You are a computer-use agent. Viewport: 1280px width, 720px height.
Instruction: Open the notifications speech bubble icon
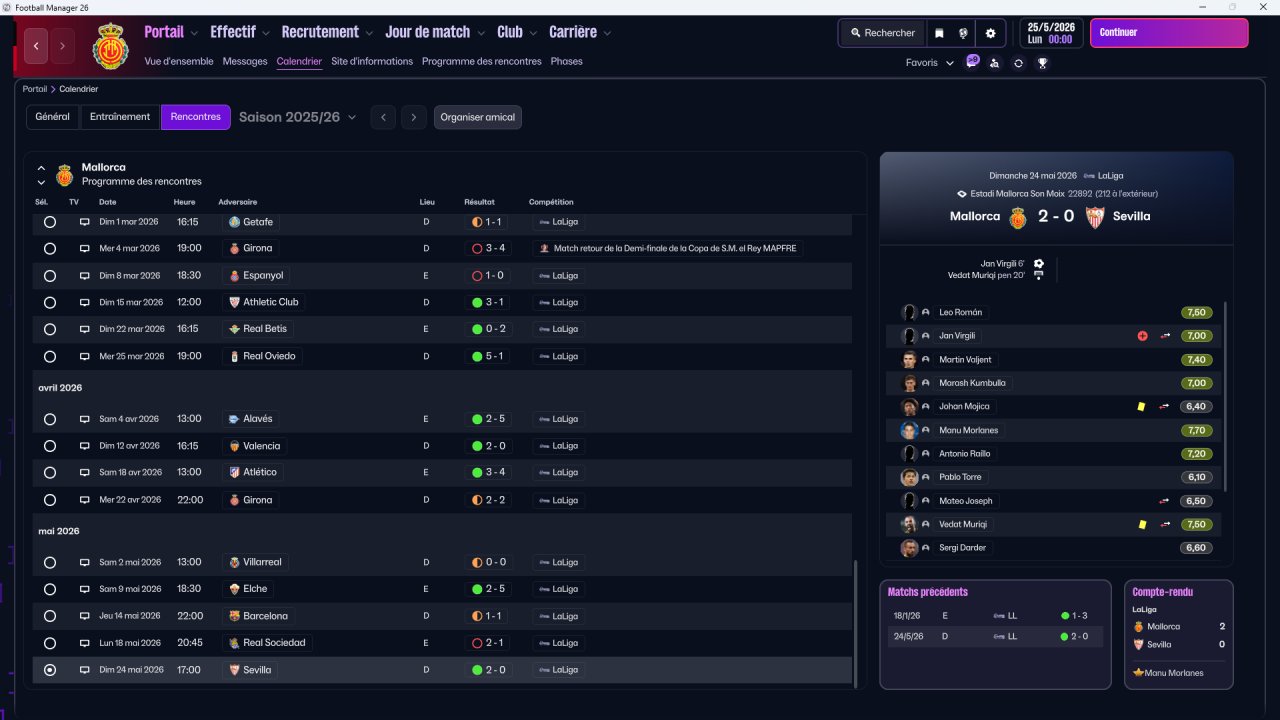coord(972,62)
